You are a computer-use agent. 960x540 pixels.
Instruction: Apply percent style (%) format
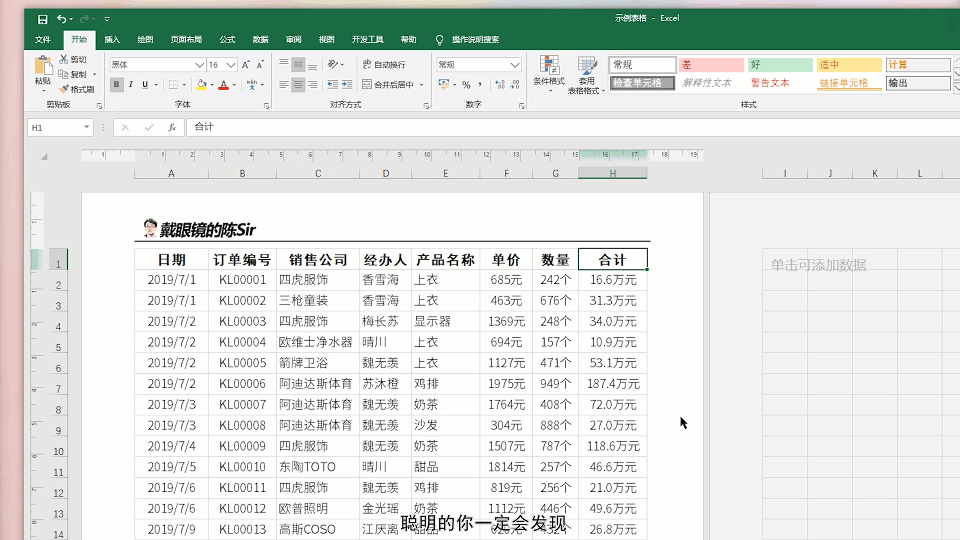pyautogui.click(x=467, y=84)
